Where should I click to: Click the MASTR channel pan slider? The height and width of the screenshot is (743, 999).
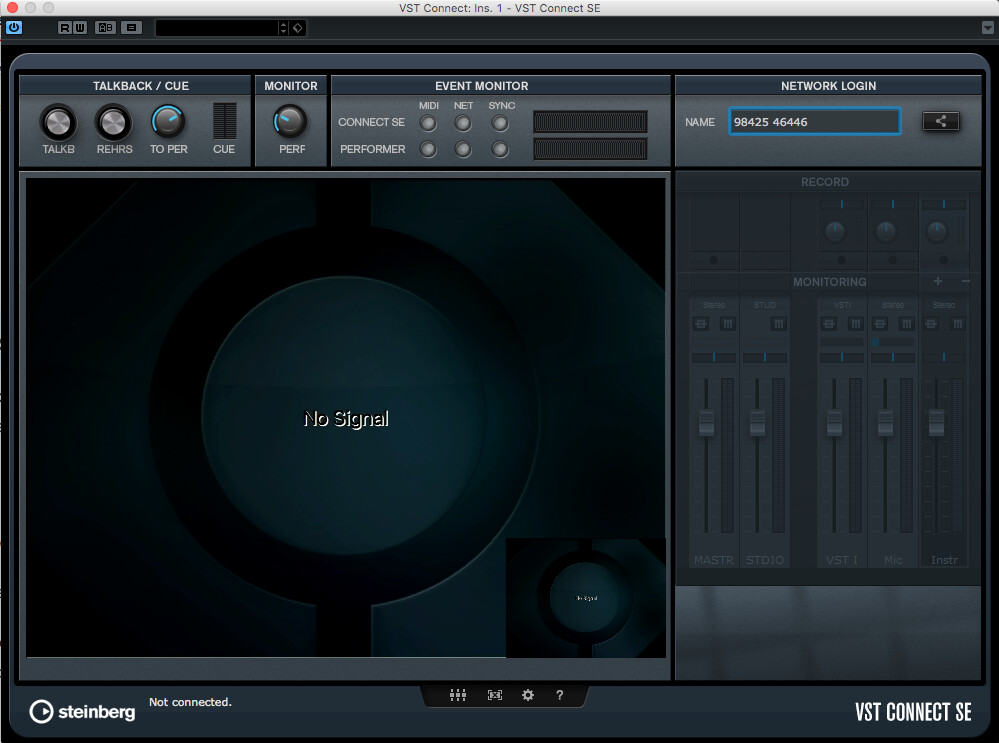714,357
